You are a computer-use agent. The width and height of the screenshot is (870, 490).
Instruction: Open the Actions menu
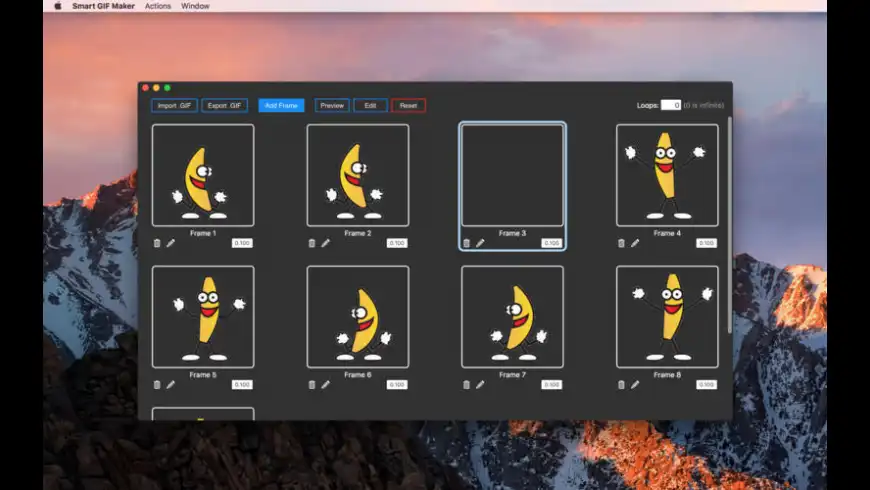158,6
